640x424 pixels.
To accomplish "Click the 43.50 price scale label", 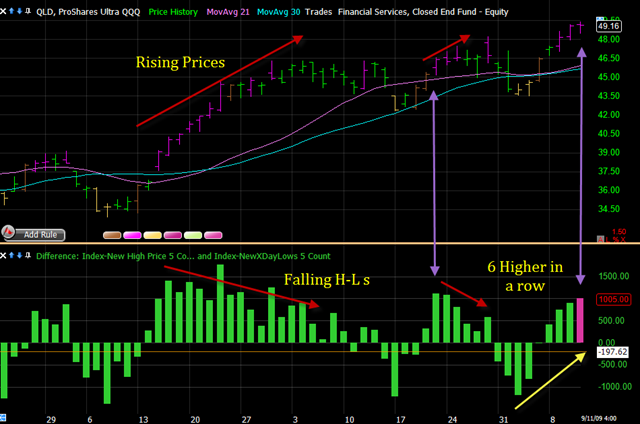I will [x=609, y=96].
